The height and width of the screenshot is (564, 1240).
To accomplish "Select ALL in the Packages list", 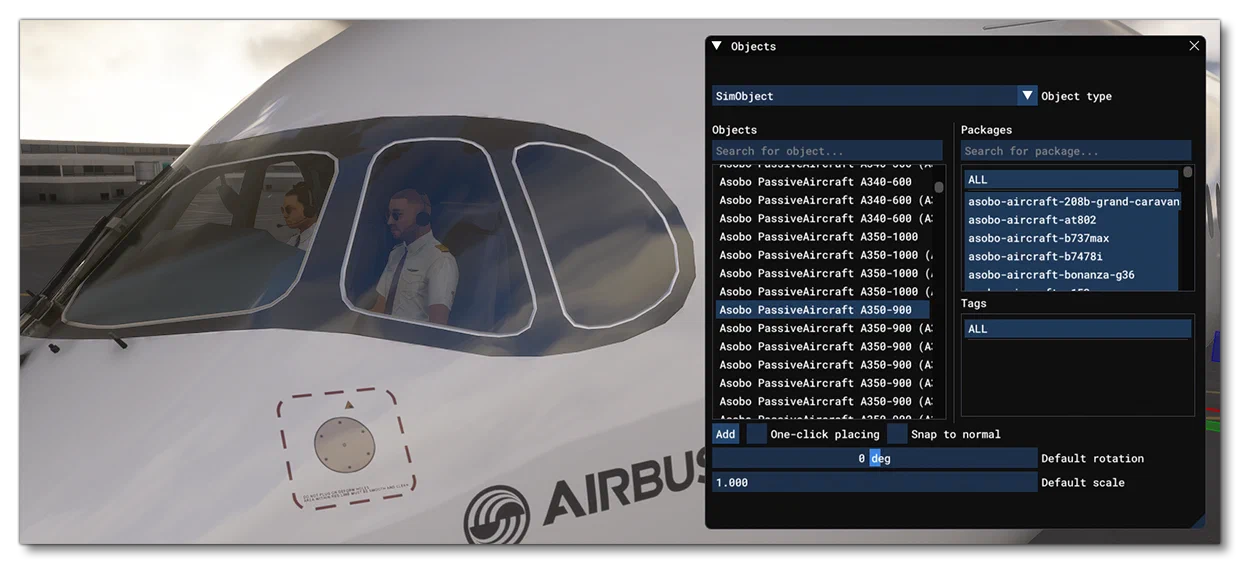I will (1072, 180).
